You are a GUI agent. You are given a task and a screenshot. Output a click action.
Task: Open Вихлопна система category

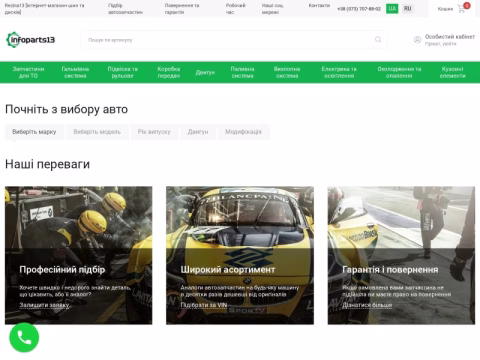click(x=287, y=72)
